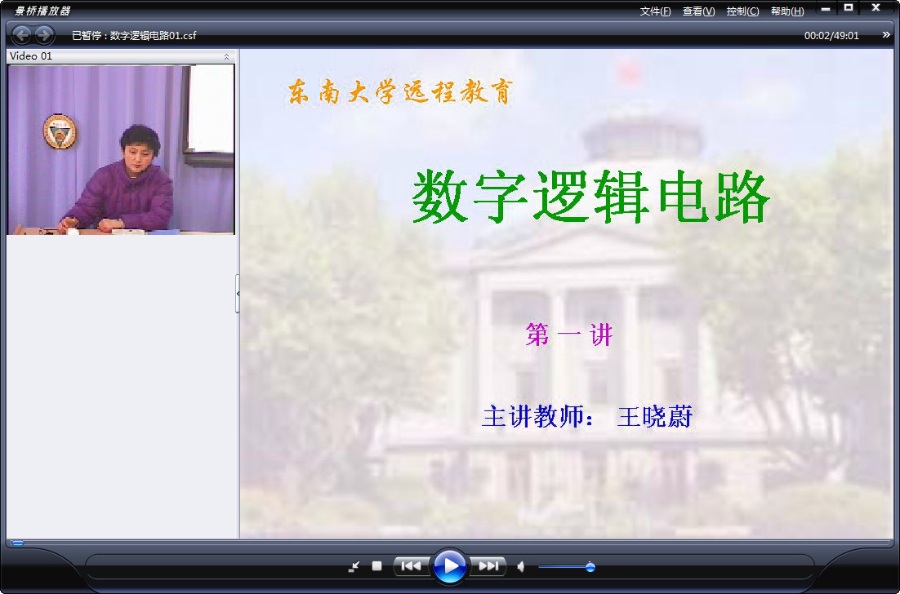Click the Video 01 panel header
The height and width of the screenshot is (594, 900).
pos(121,56)
